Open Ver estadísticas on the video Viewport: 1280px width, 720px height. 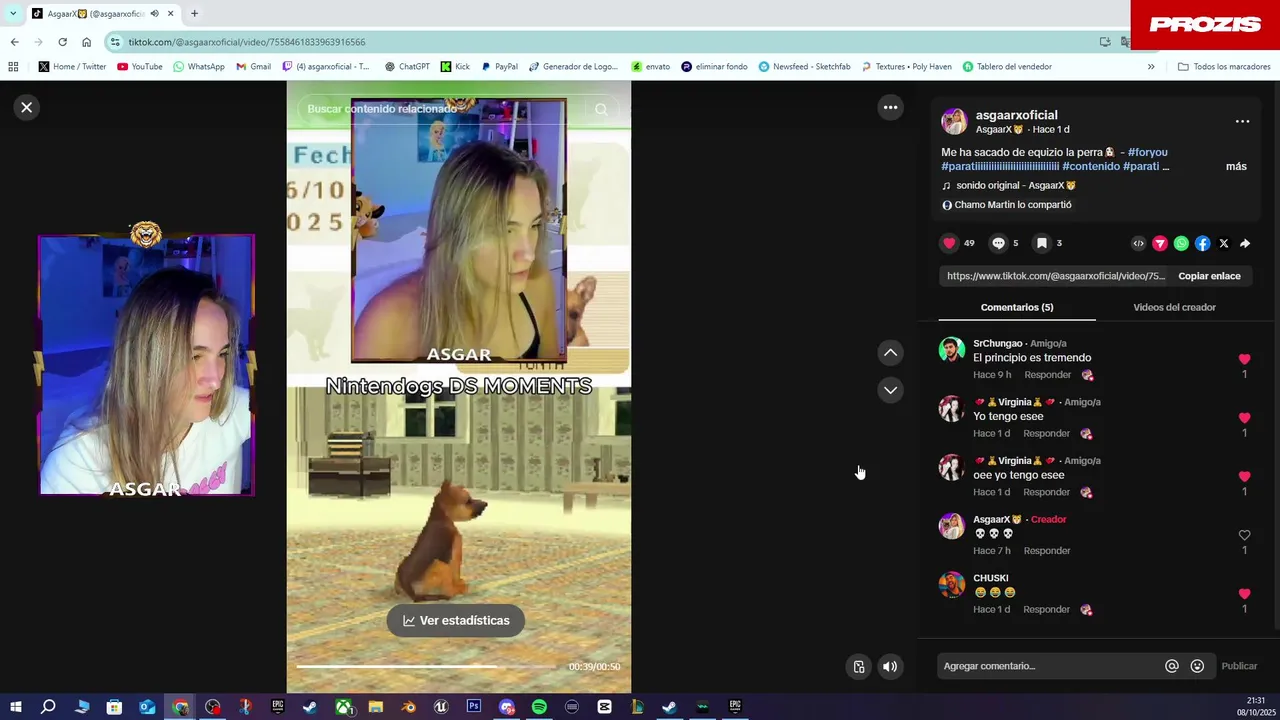[x=456, y=620]
